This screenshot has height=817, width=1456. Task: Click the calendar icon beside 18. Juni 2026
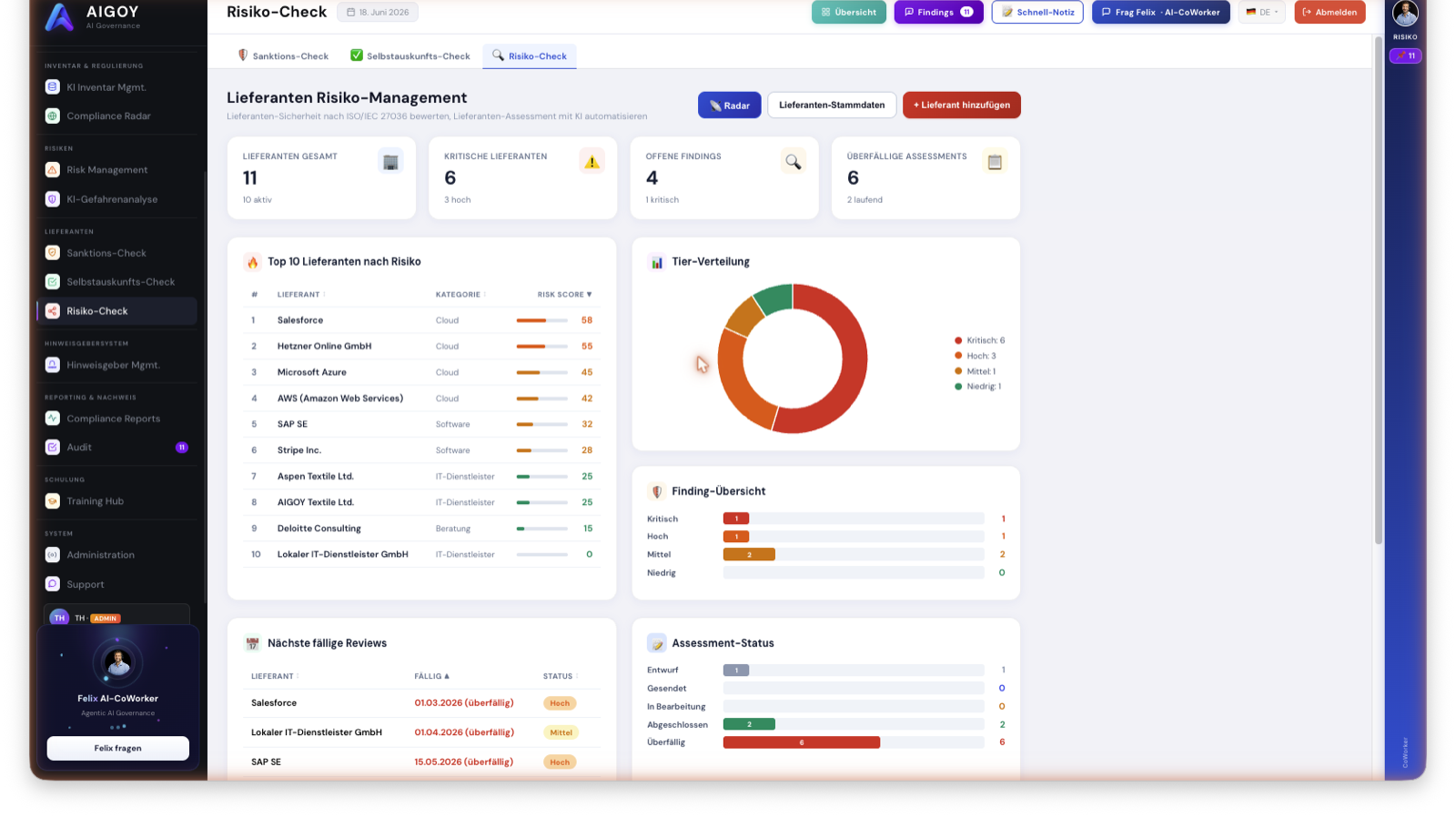tap(350, 13)
